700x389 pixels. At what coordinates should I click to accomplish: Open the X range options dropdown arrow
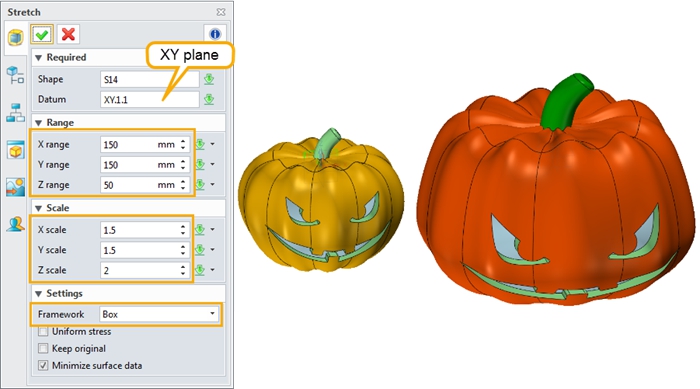tap(212, 144)
